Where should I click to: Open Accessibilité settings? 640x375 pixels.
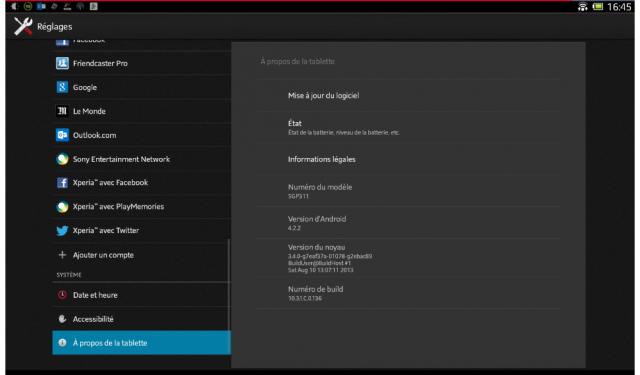pos(141,319)
